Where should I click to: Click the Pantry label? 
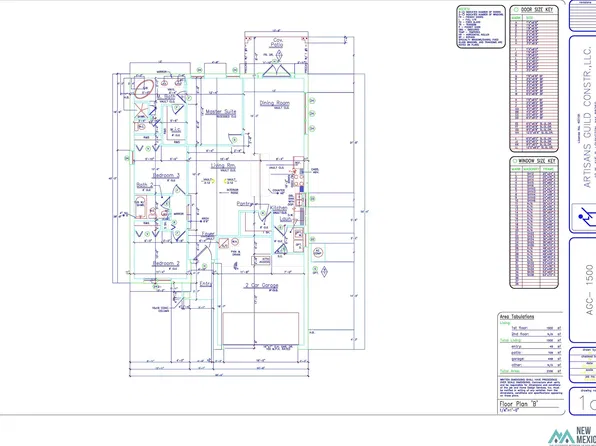(244, 204)
